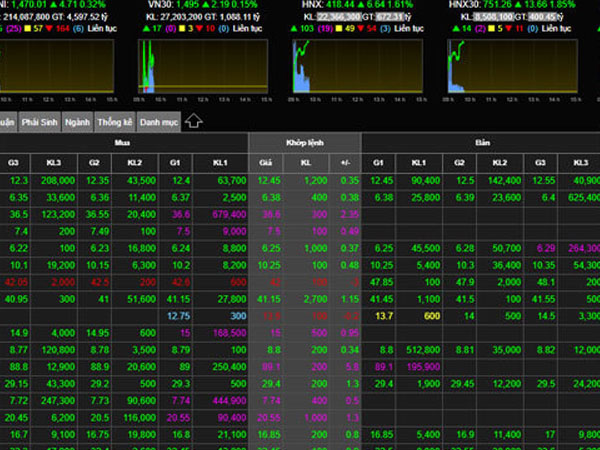The width and height of the screenshot is (600, 450).
Task: Click the yellow sell price 13.7
Action: click(384, 316)
